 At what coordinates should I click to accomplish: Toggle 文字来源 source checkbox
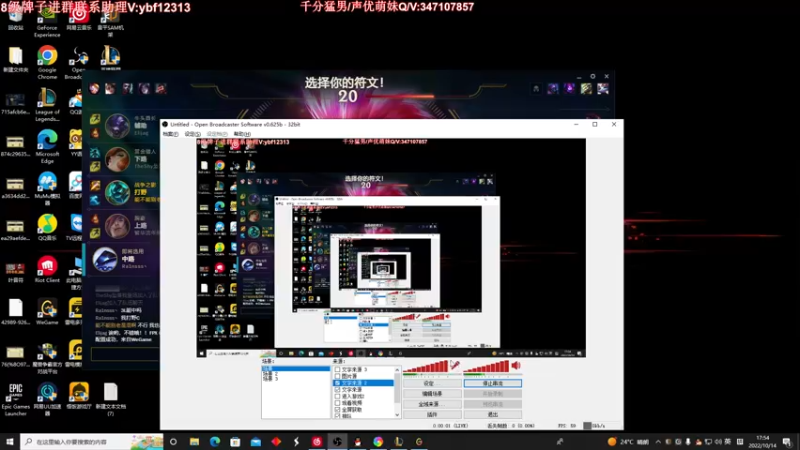tap(337, 389)
